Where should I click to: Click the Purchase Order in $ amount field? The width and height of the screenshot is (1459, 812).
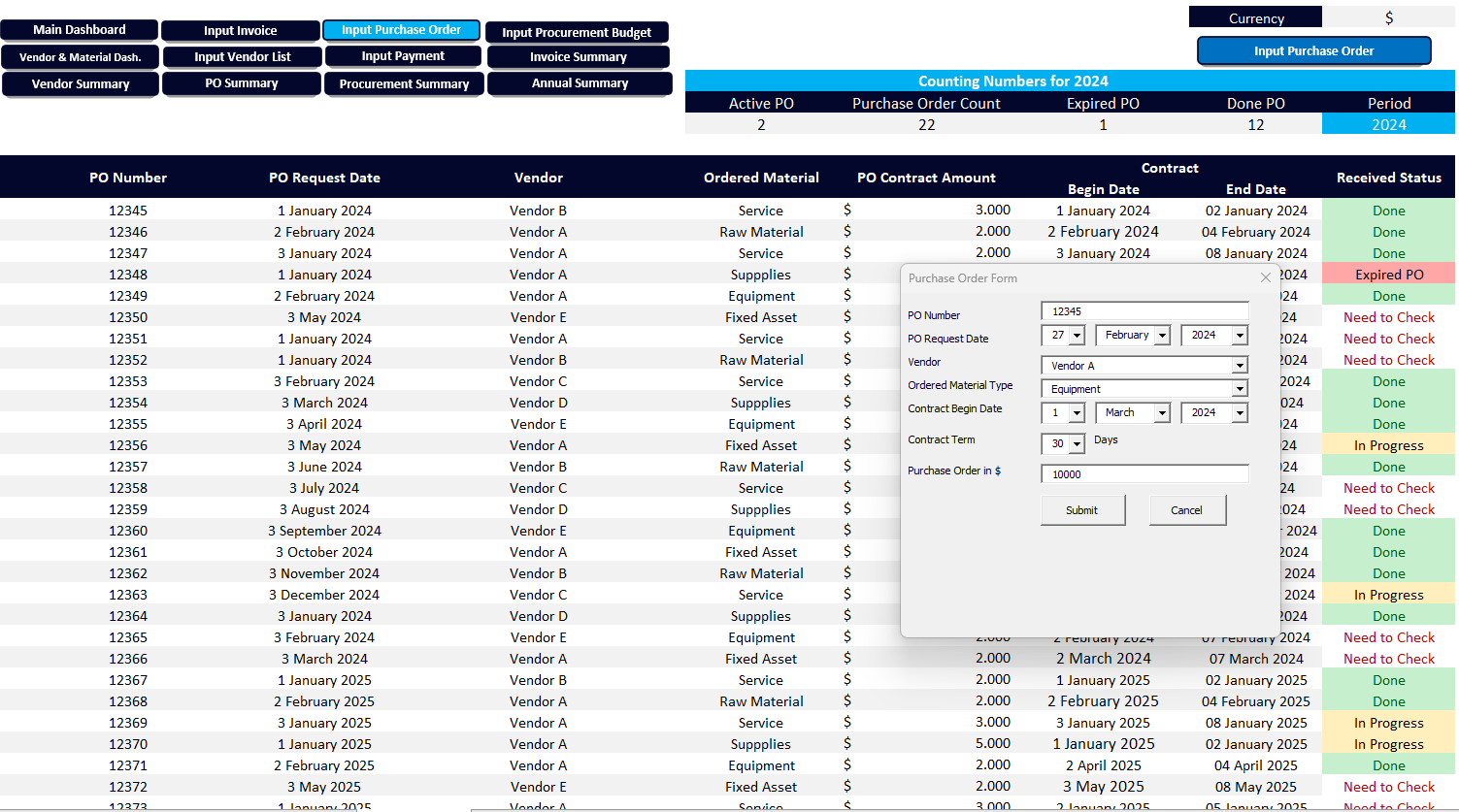point(1144,474)
